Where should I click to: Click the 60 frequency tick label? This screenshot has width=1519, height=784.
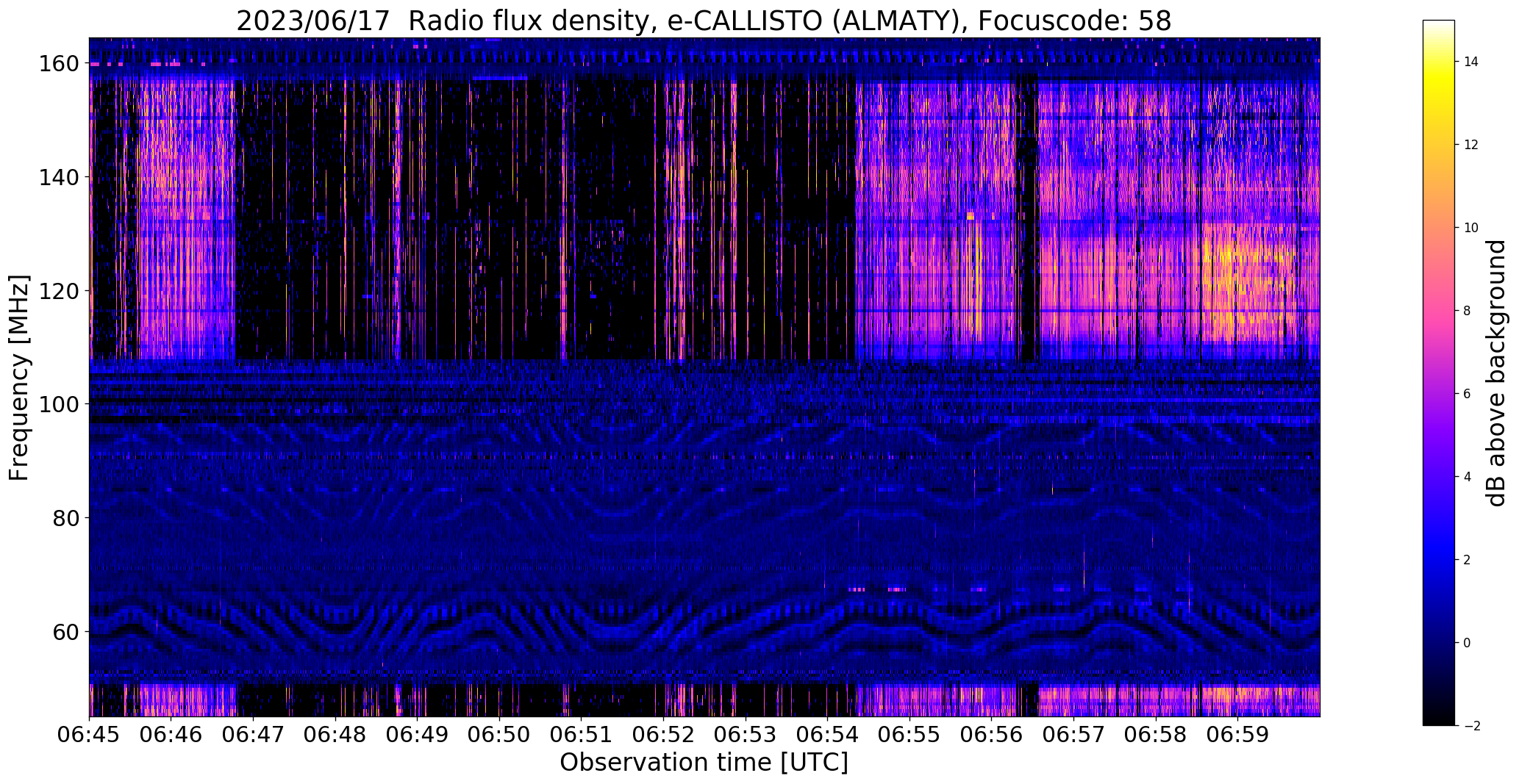click(x=65, y=631)
